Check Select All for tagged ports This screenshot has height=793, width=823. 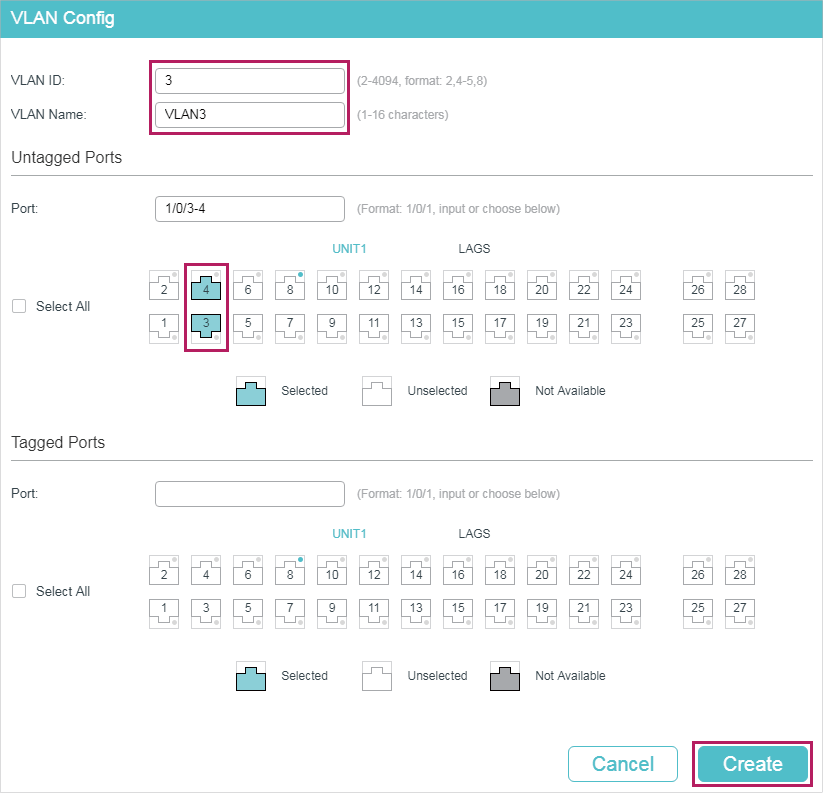point(19,591)
